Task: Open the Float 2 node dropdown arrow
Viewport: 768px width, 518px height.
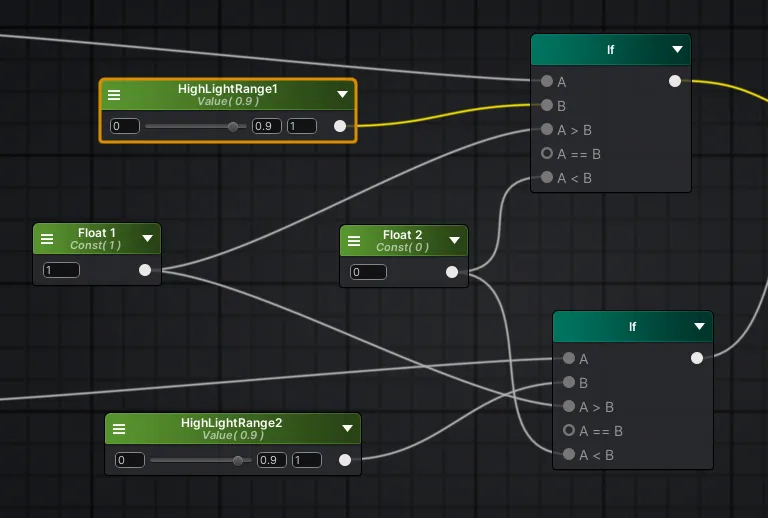Action: (454, 241)
